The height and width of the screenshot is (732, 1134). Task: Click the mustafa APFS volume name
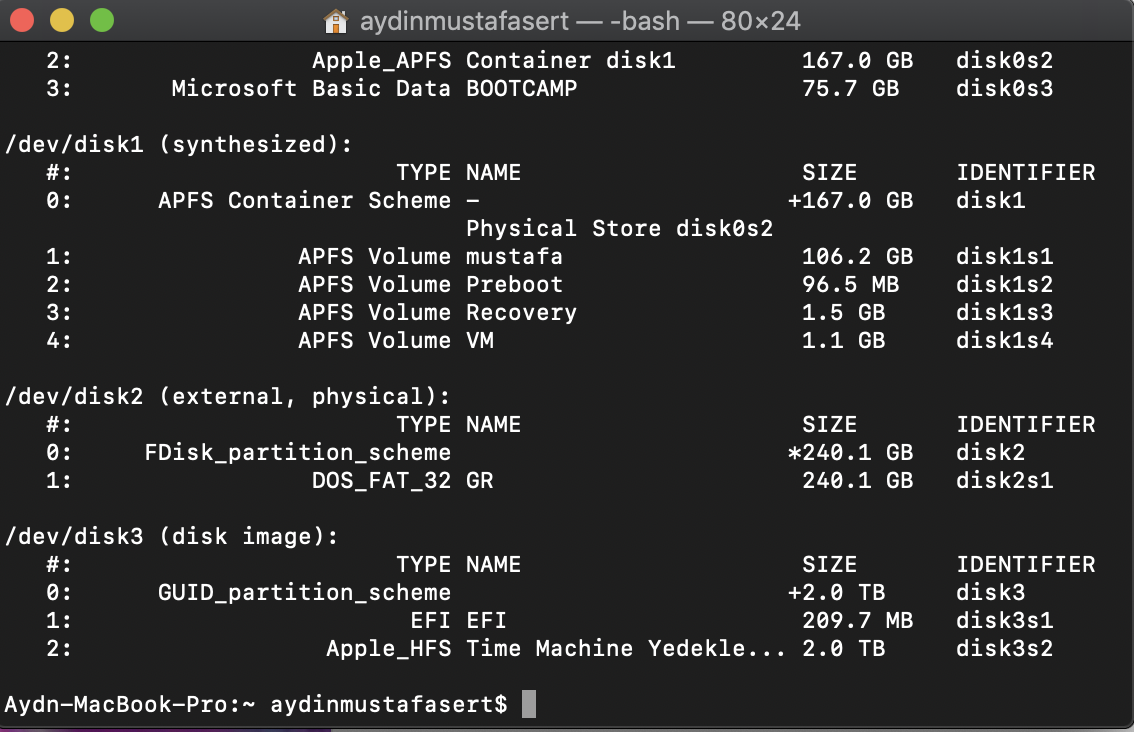514,256
